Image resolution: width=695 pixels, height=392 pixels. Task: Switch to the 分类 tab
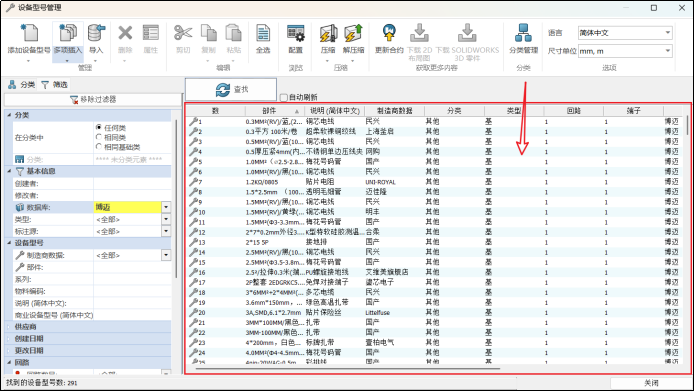point(21,84)
